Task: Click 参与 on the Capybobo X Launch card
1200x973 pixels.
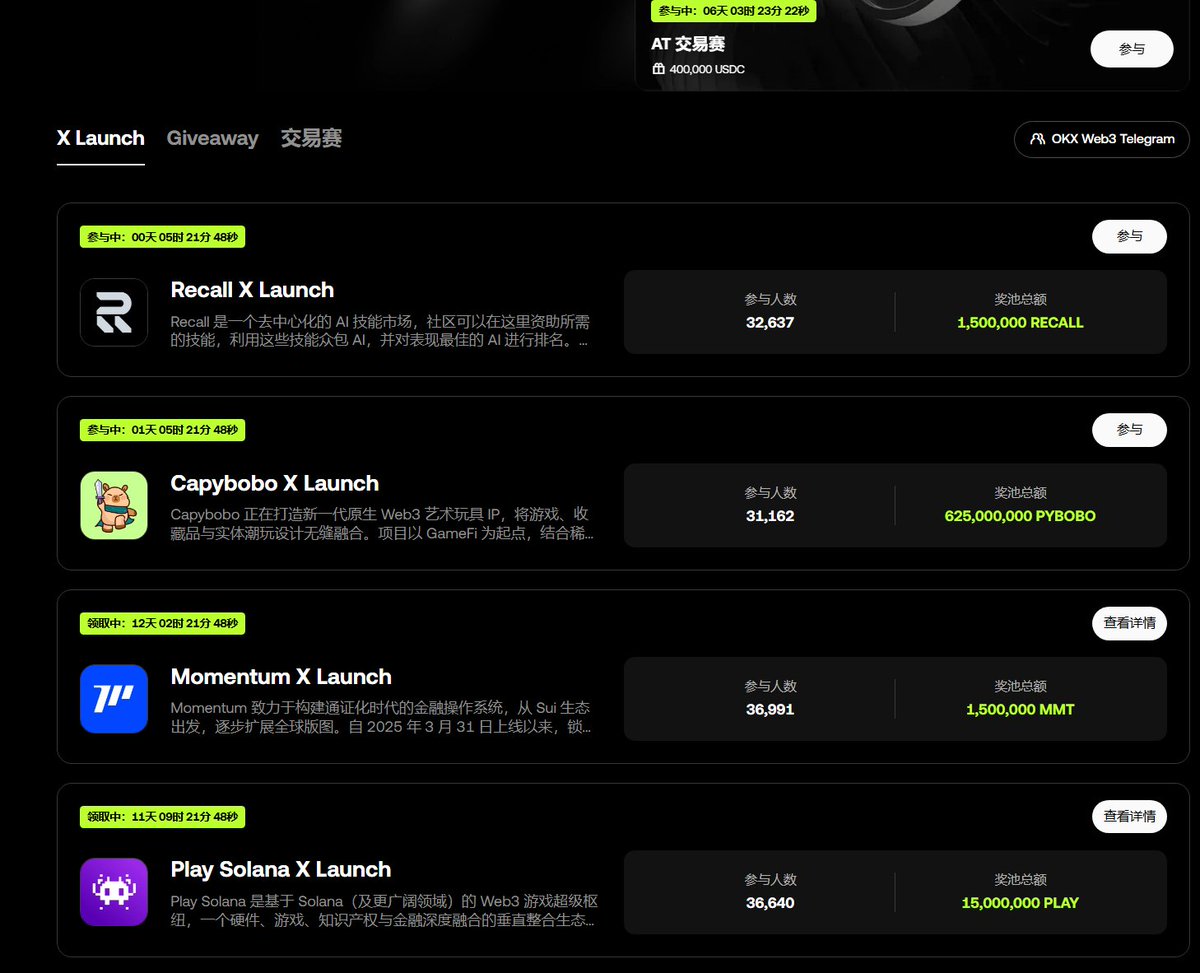Action: tap(1129, 430)
